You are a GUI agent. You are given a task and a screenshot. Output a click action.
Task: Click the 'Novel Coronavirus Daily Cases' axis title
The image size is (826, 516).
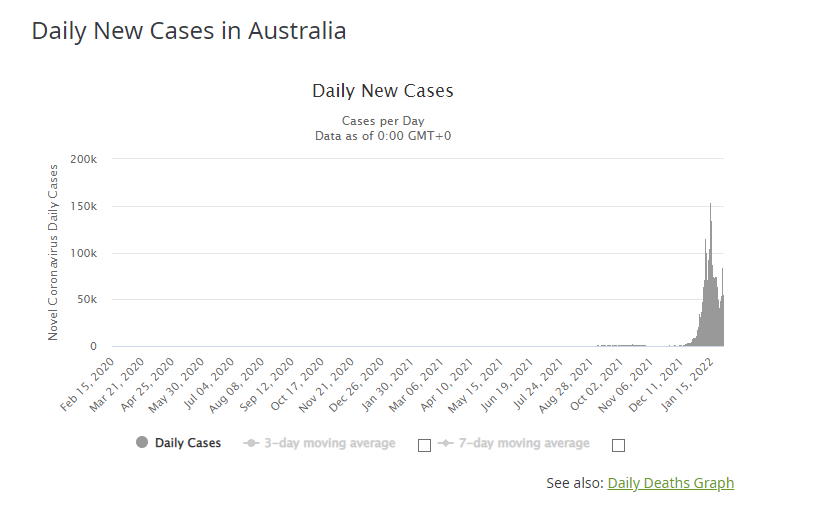(54, 253)
